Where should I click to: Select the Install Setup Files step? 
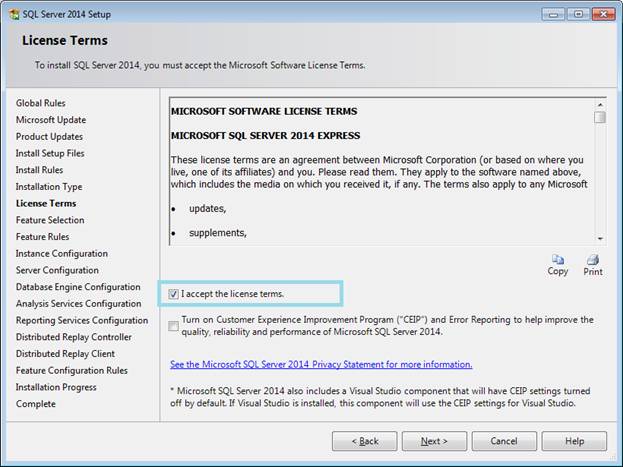click(x=50, y=153)
